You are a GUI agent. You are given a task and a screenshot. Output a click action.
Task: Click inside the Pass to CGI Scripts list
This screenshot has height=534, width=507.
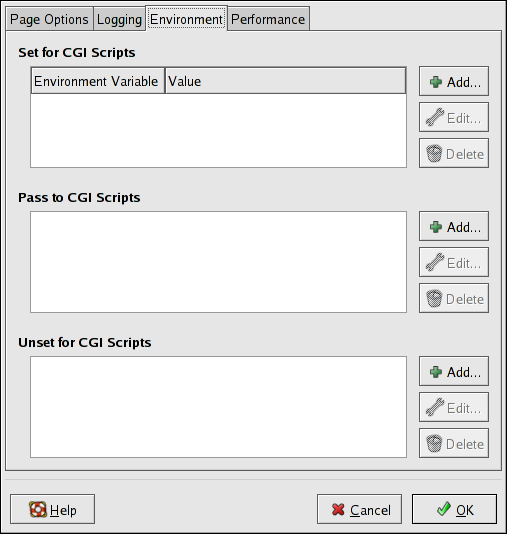[218, 262]
